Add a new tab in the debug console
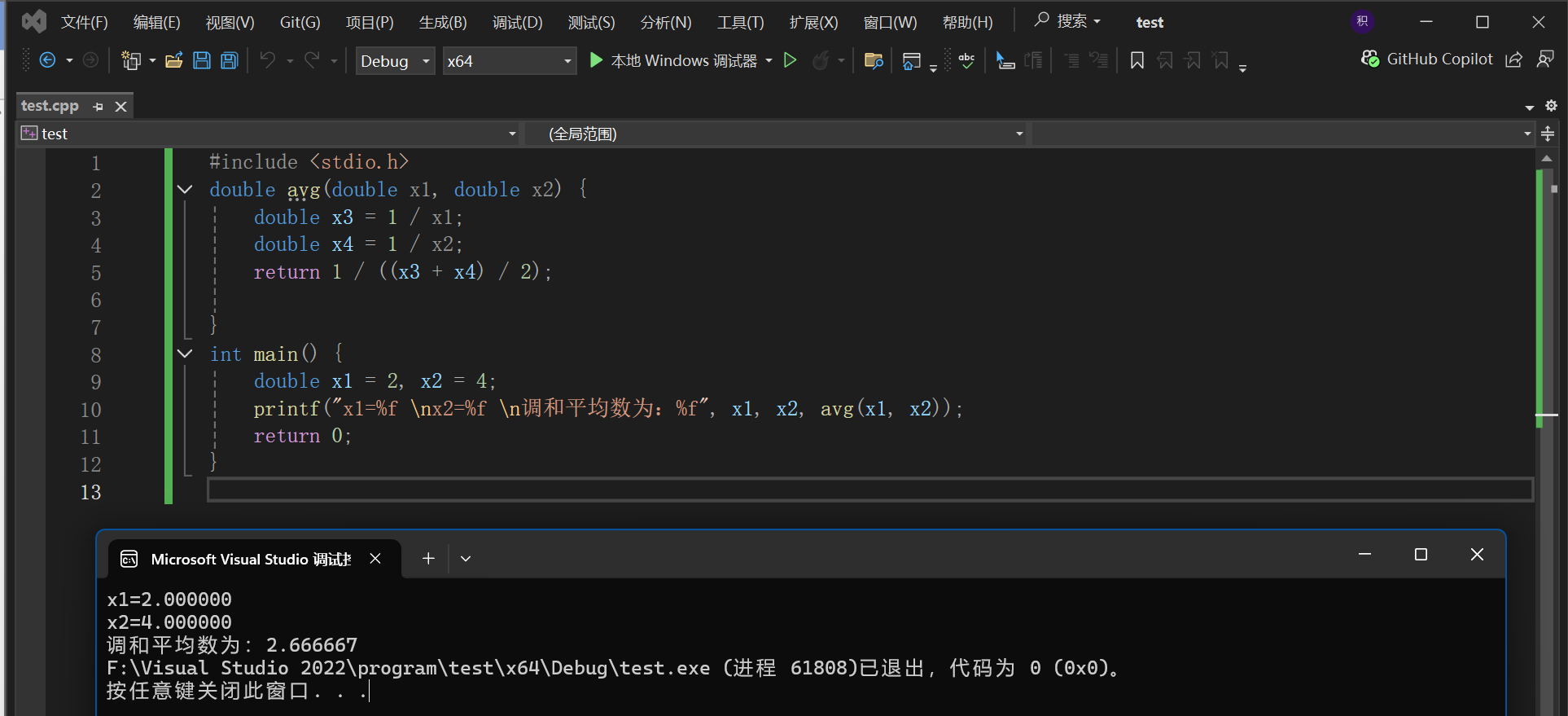Screen dimensions: 1568x716 pos(428,558)
